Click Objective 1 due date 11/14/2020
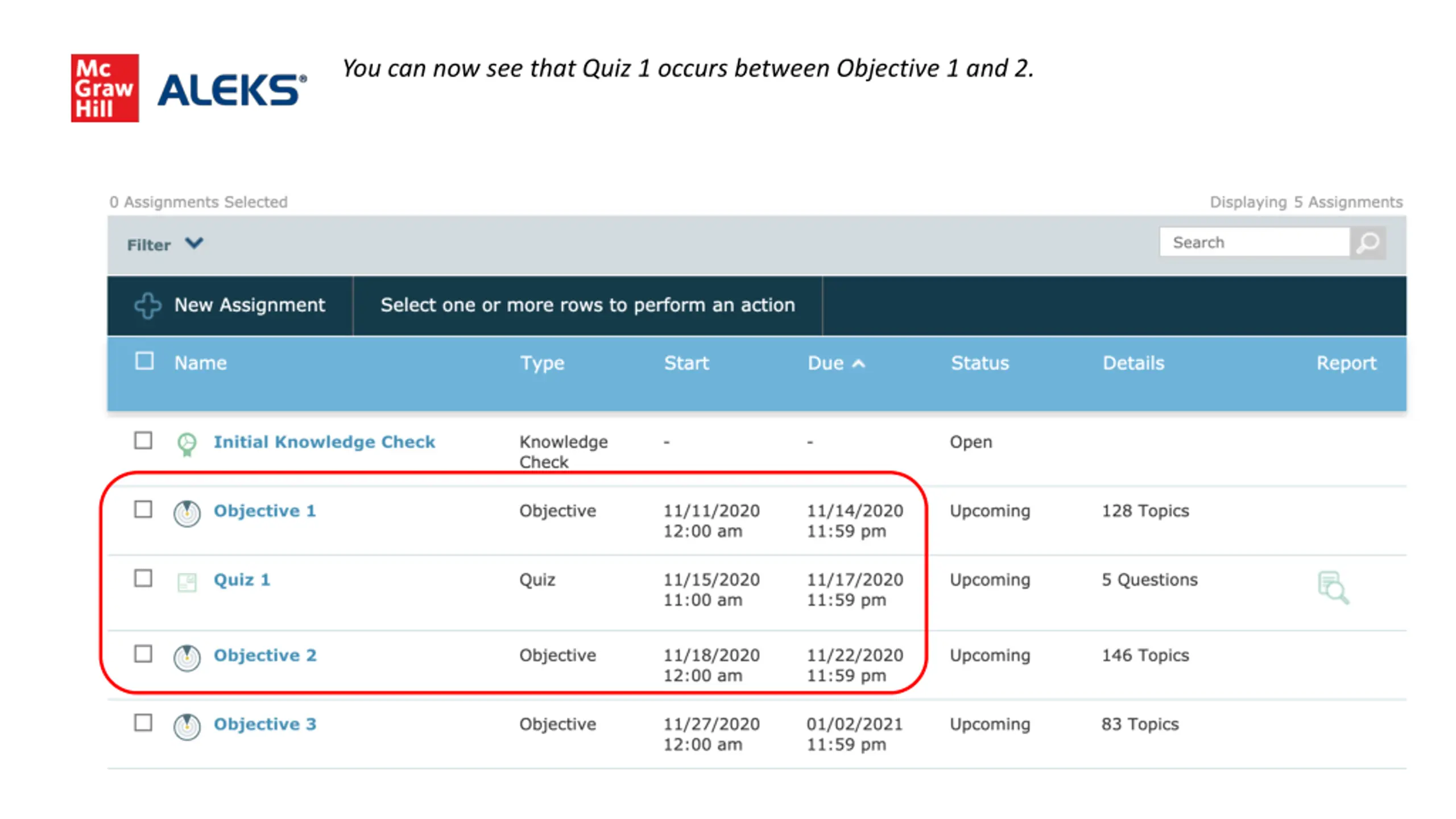 coord(854,511)
